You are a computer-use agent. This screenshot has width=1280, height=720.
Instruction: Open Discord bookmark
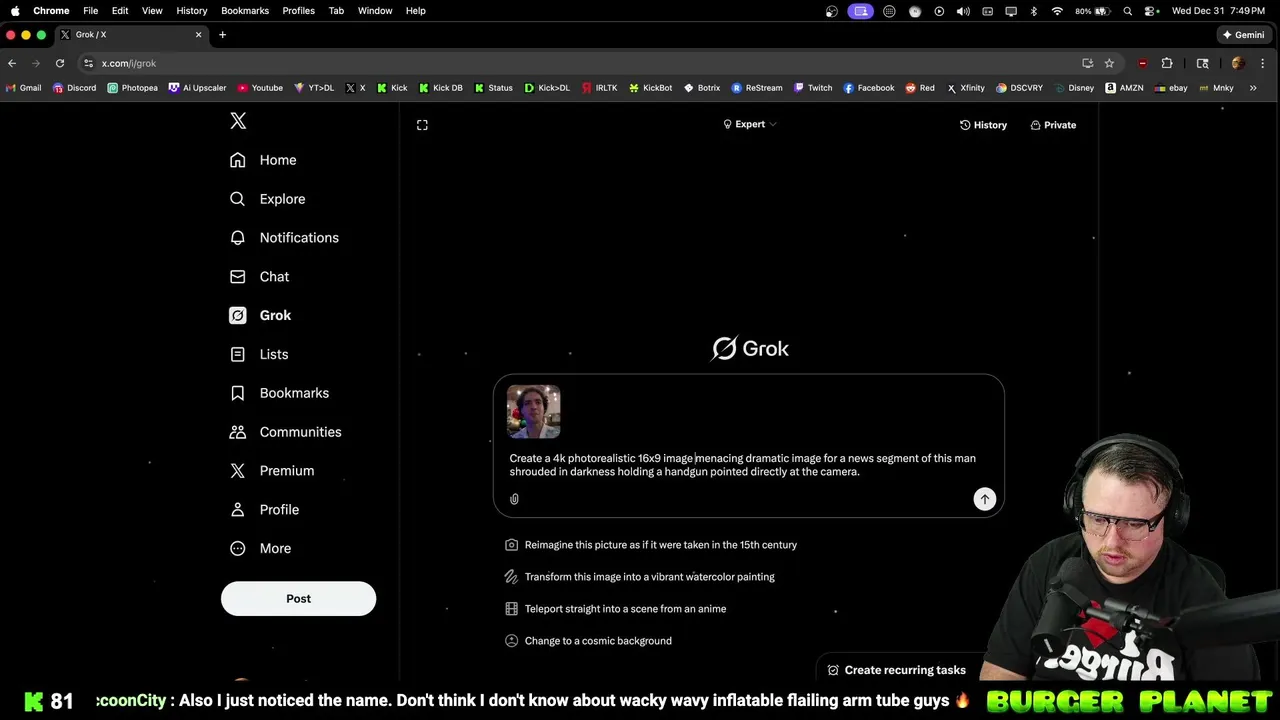coord(75,88)
